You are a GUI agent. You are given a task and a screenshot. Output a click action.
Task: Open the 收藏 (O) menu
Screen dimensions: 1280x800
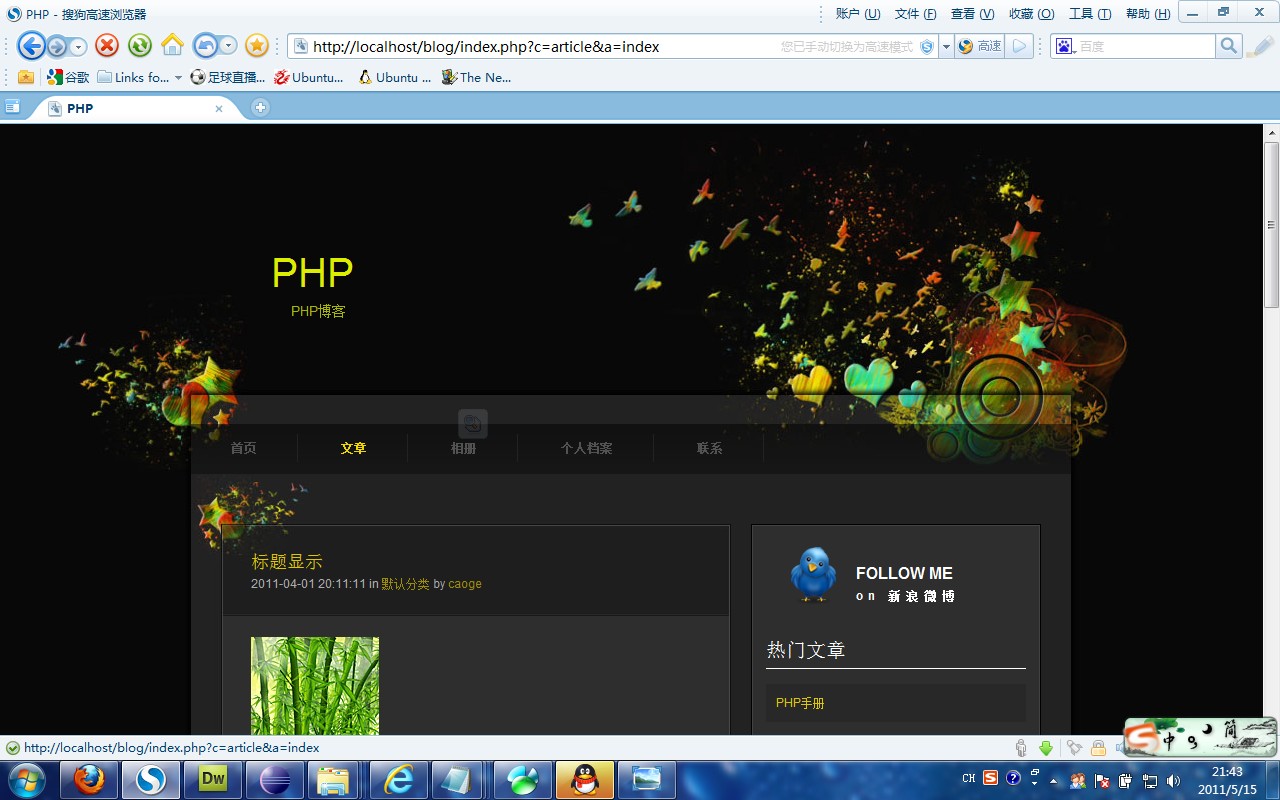click(1032, 14)
